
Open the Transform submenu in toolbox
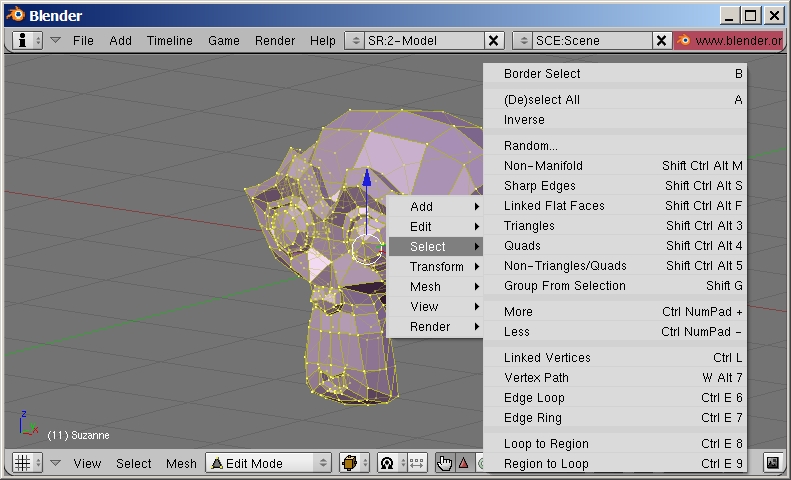point(436,267)
